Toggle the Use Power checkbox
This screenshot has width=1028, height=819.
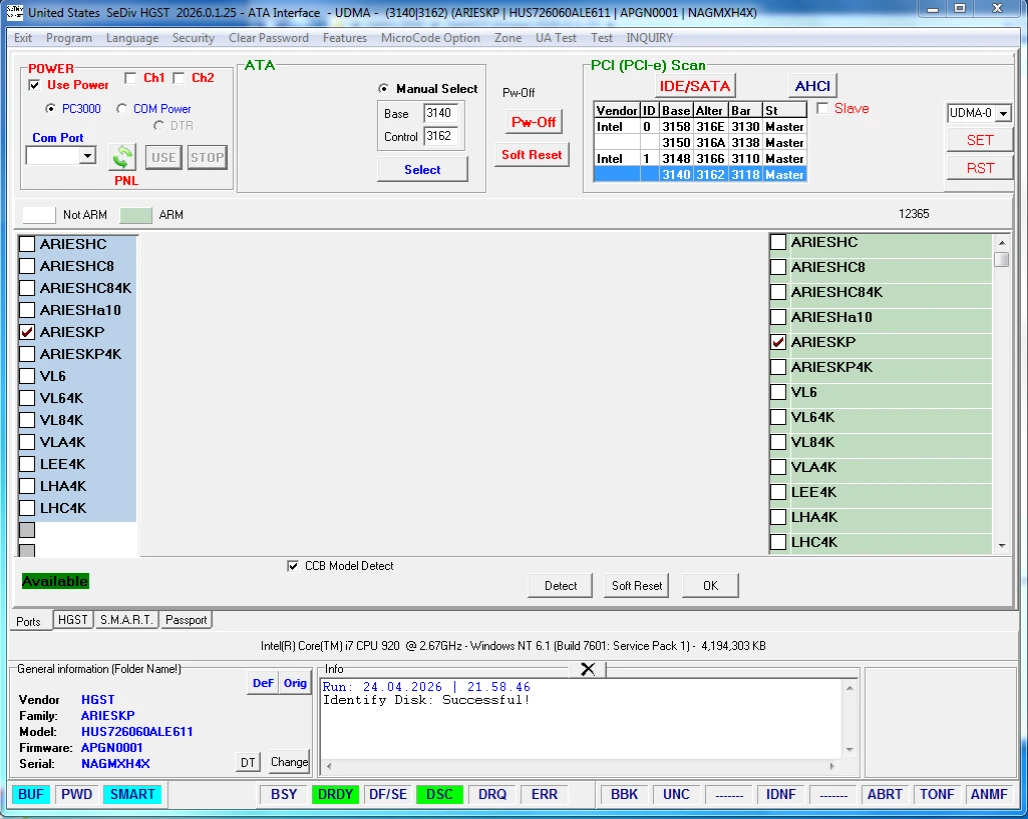pos(35,86)
